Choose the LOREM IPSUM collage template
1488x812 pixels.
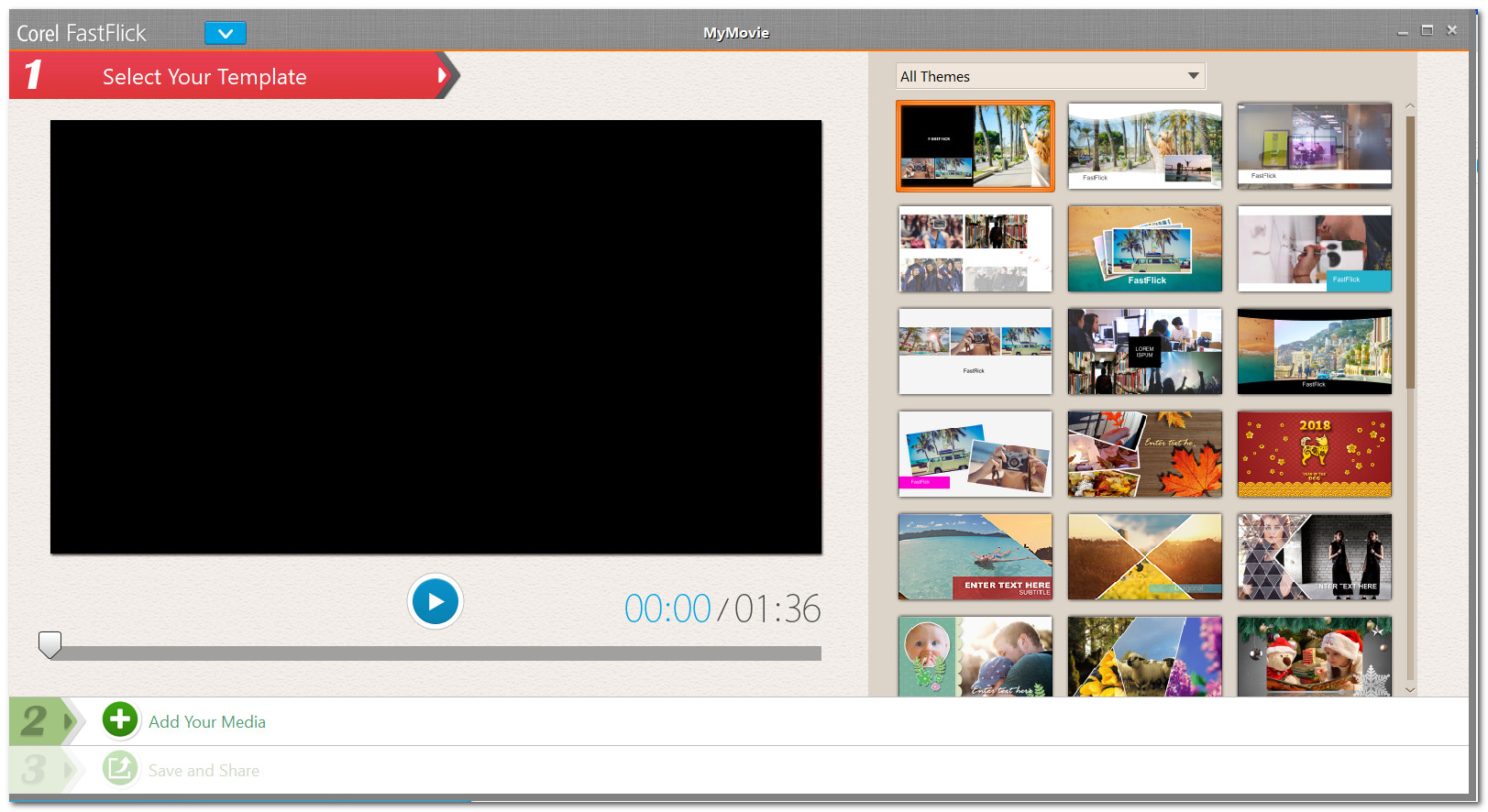[x=1145, y=352]
